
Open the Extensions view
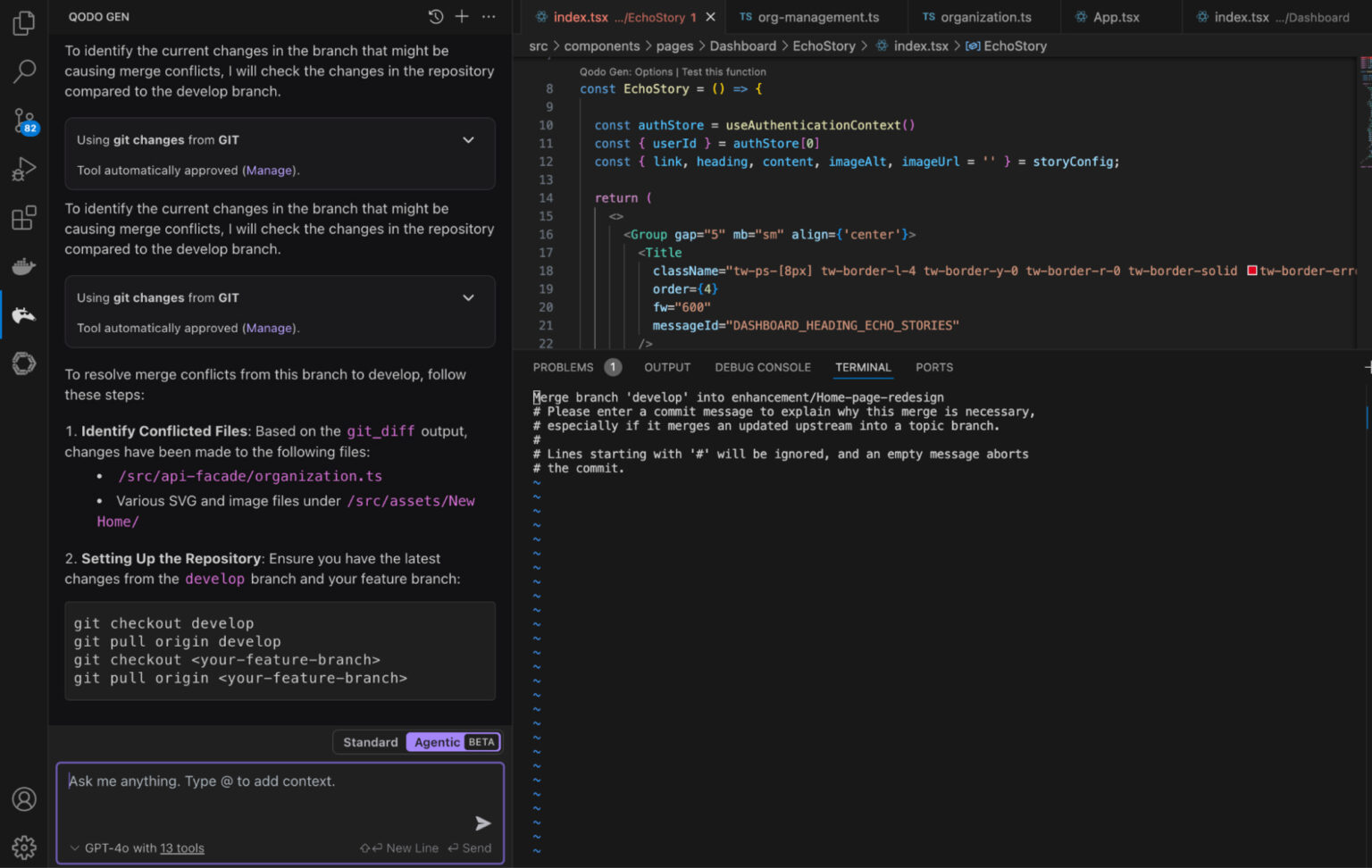24,217
